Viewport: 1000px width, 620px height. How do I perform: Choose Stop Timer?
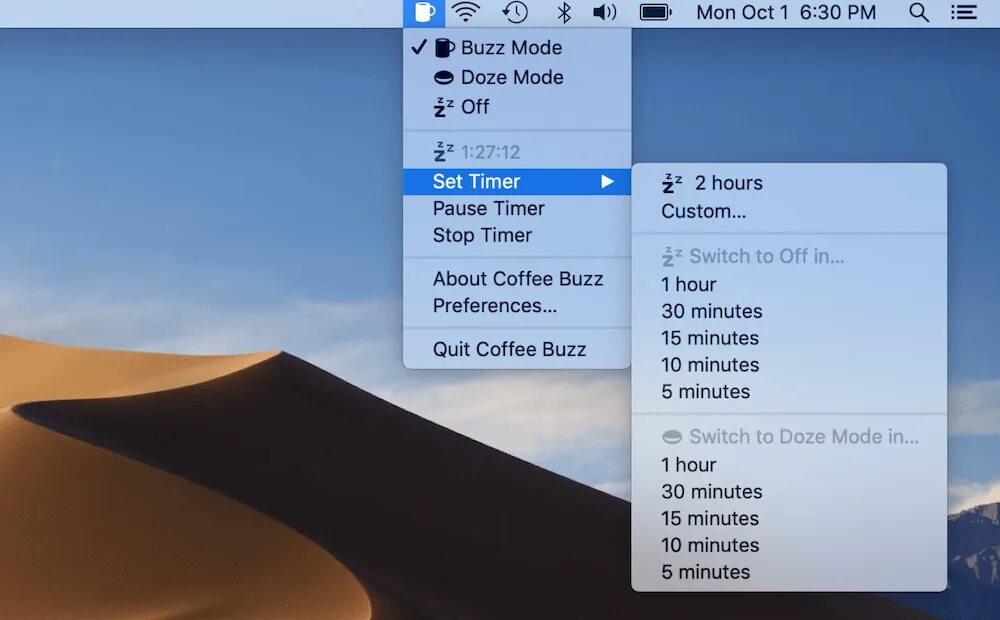517,235
